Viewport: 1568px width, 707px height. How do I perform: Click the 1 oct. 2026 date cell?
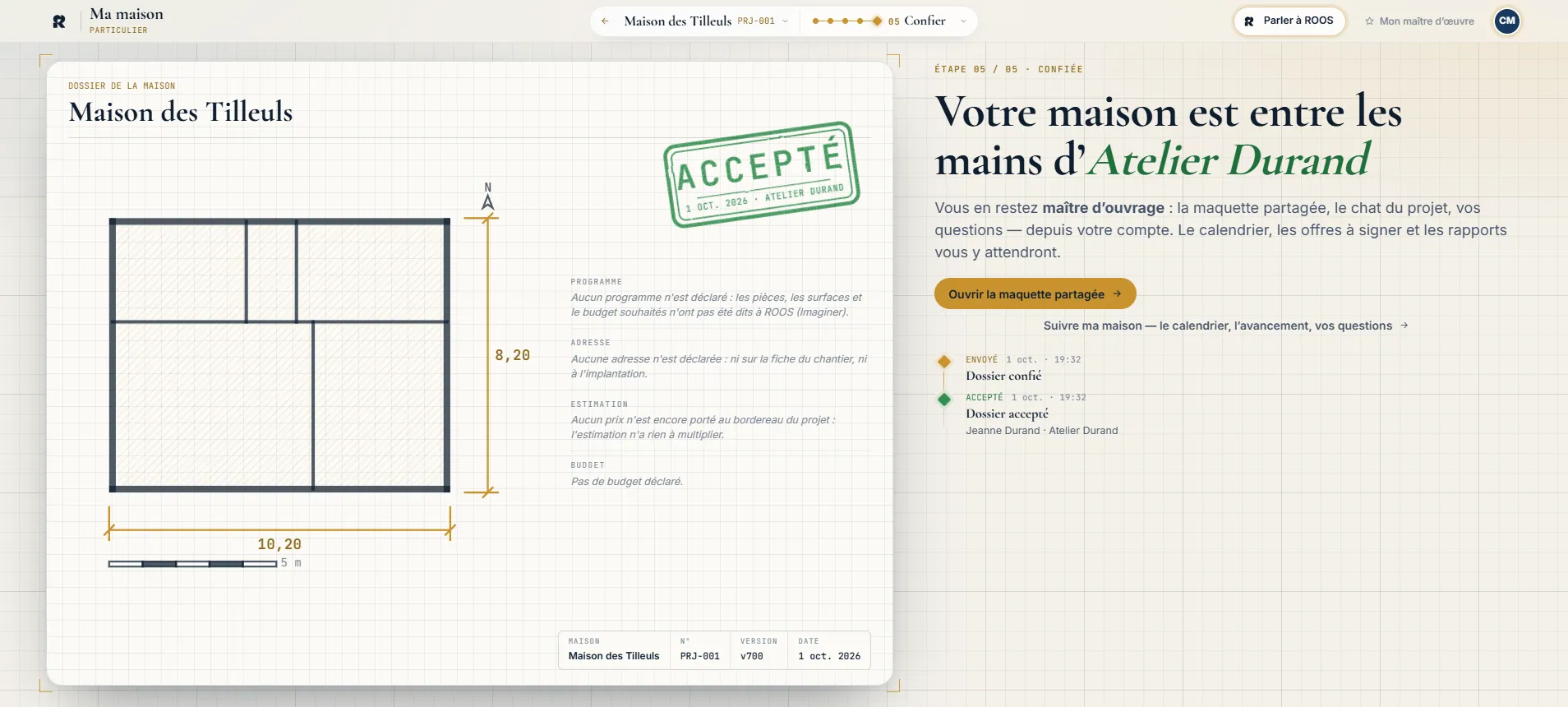[829, 649]
